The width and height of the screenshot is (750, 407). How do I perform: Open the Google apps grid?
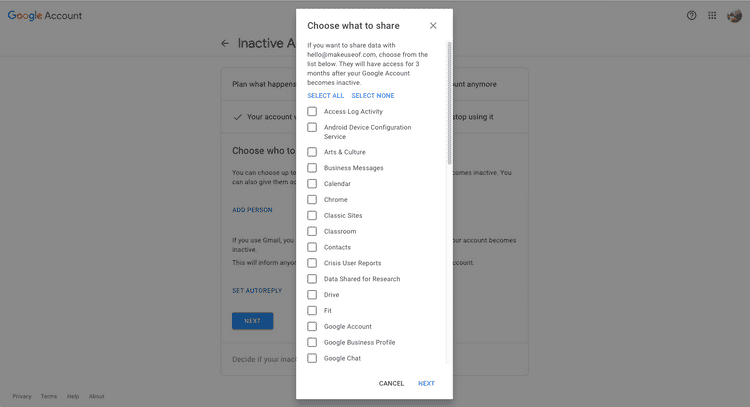pos(712,16)
